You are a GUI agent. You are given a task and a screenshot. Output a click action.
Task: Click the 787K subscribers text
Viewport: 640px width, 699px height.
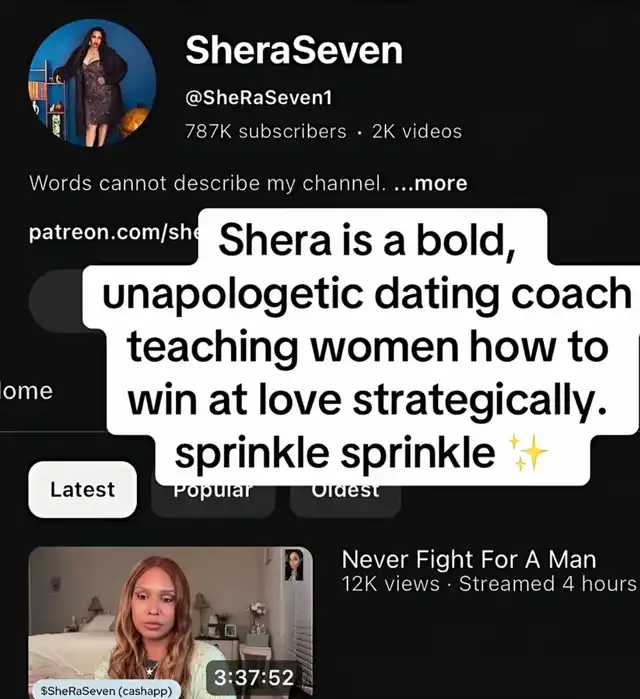pos(266,132)
